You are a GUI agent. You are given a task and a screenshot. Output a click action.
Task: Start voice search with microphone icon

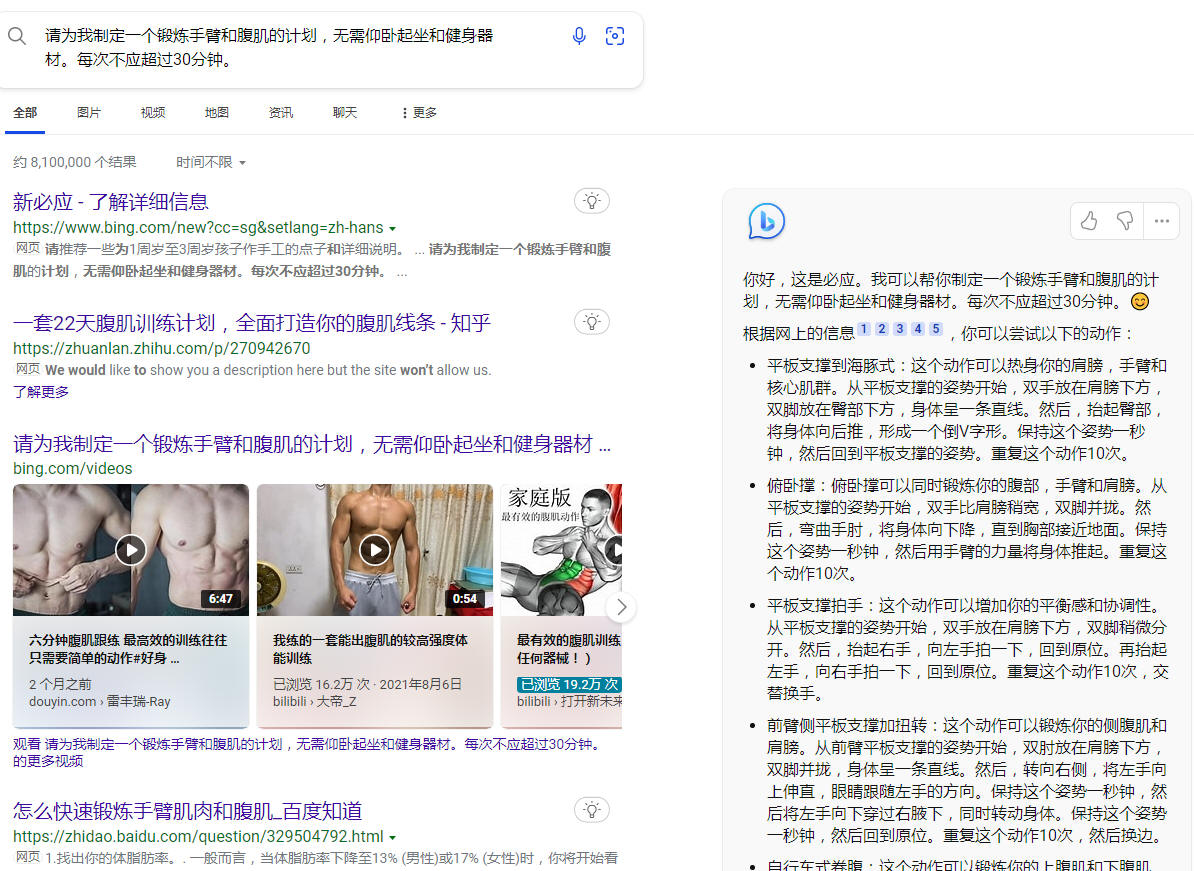click(579, 36)
